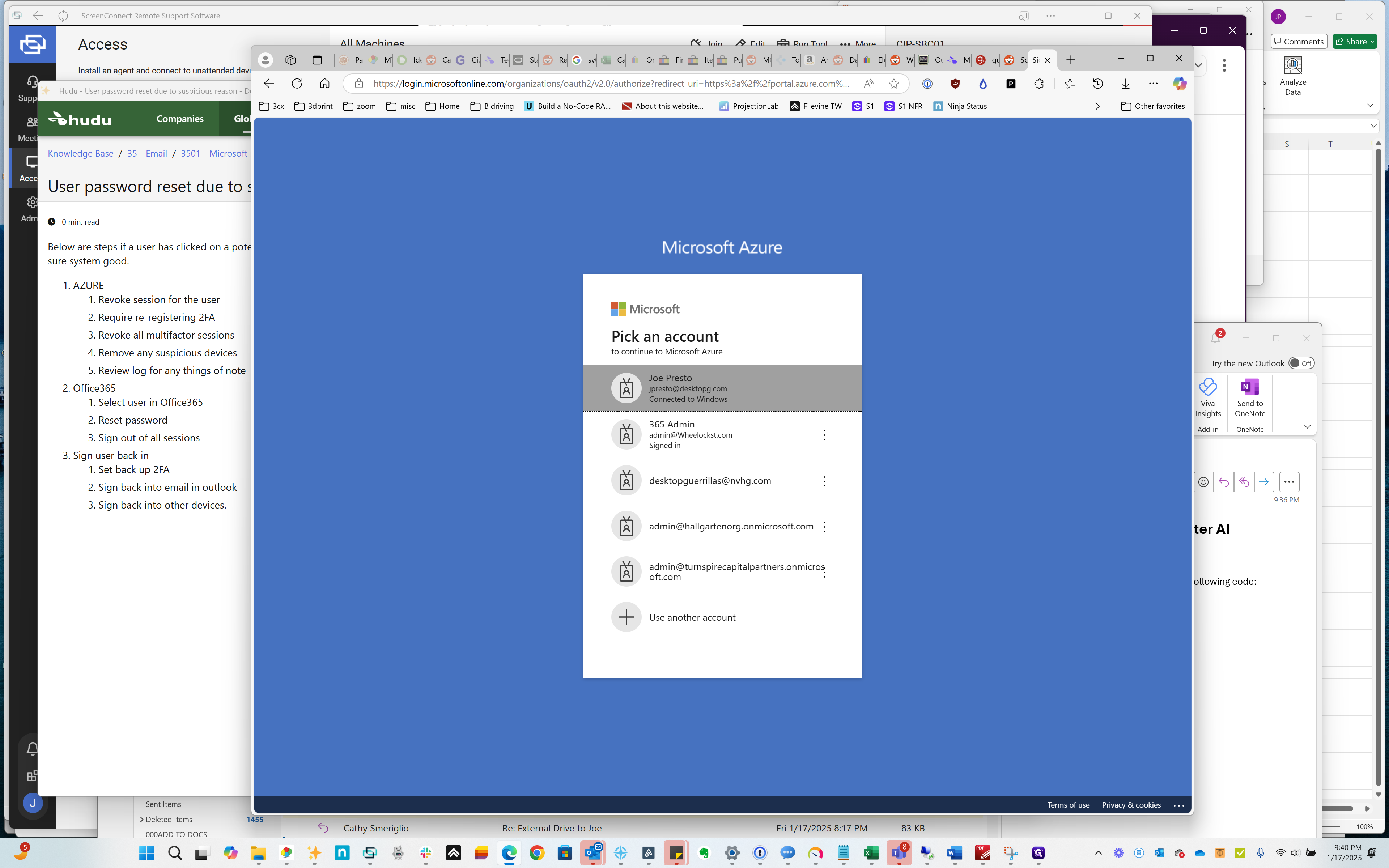Open a new browser tab with plus
Viewport: 1389px width, 868px height.
(1070, 60)
